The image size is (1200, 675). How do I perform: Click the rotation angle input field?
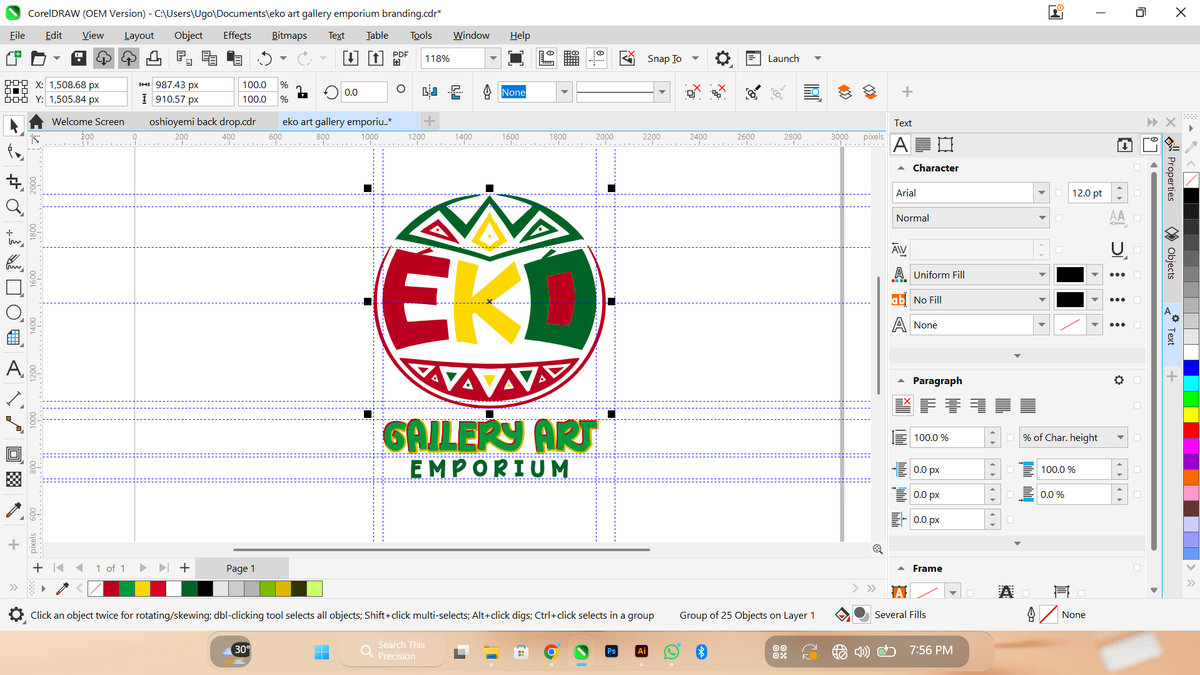[364, 91]
